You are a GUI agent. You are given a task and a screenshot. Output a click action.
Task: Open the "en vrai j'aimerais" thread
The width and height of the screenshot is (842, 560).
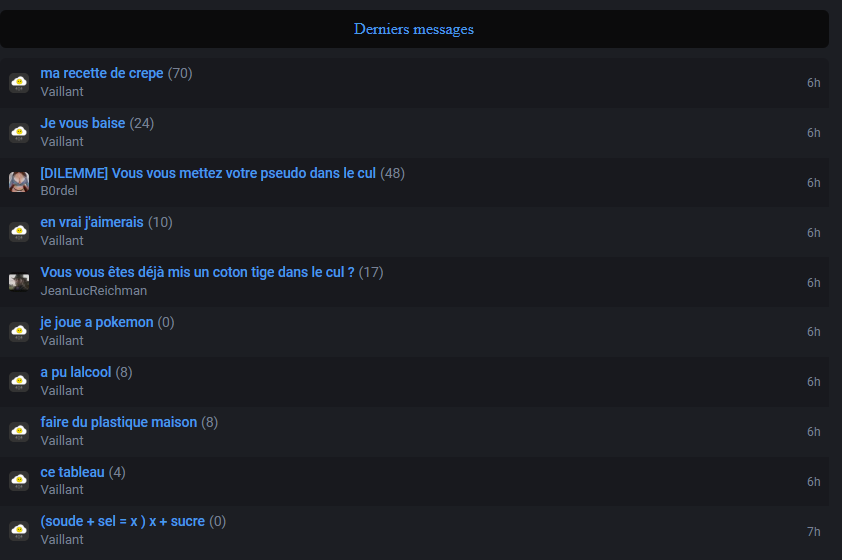(x=92, y=222)
